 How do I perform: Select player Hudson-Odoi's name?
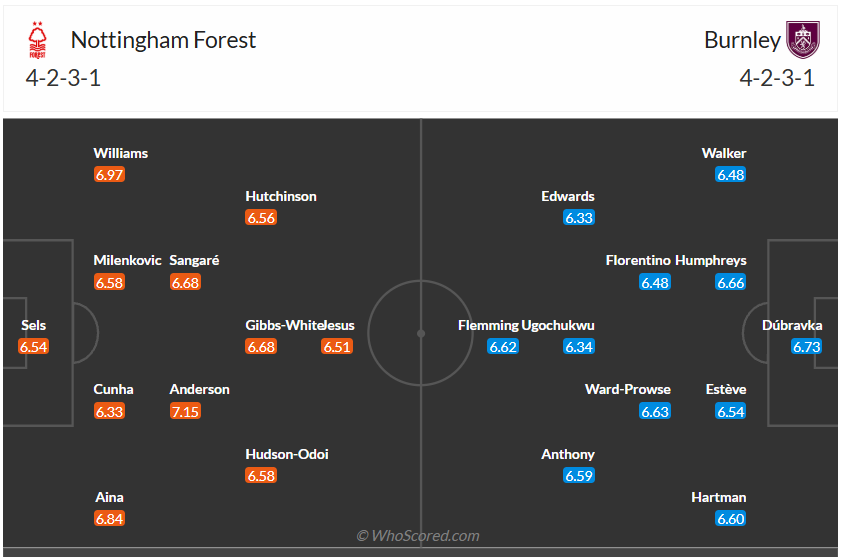(x=287, y=454)
